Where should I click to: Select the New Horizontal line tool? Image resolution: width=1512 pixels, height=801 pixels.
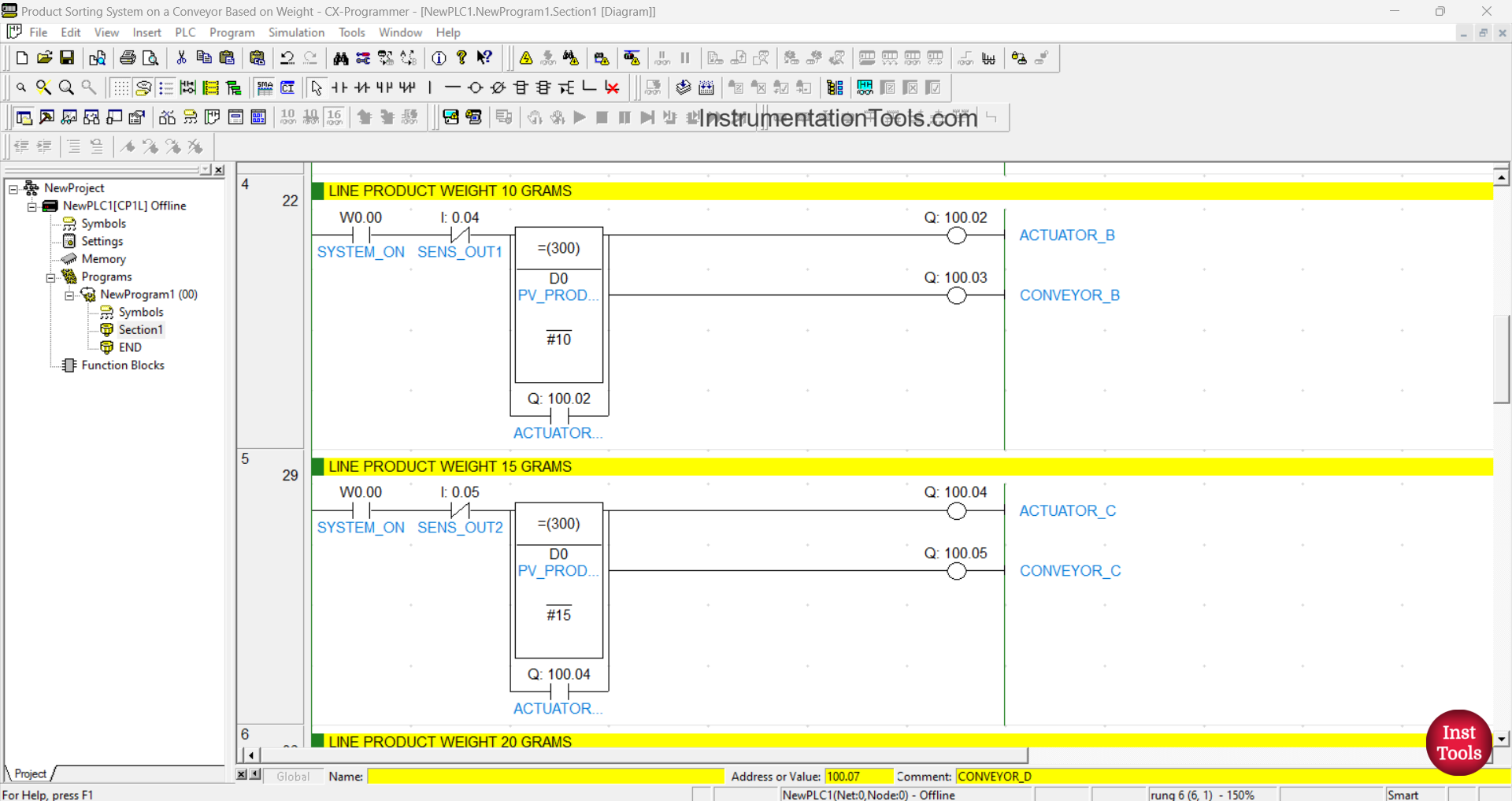[x=452, y=87]
